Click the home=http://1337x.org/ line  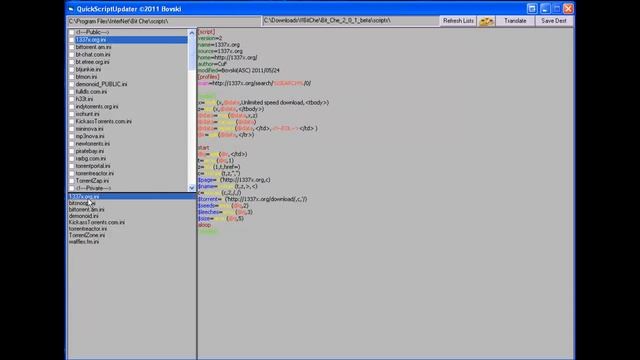coord(227,58)
